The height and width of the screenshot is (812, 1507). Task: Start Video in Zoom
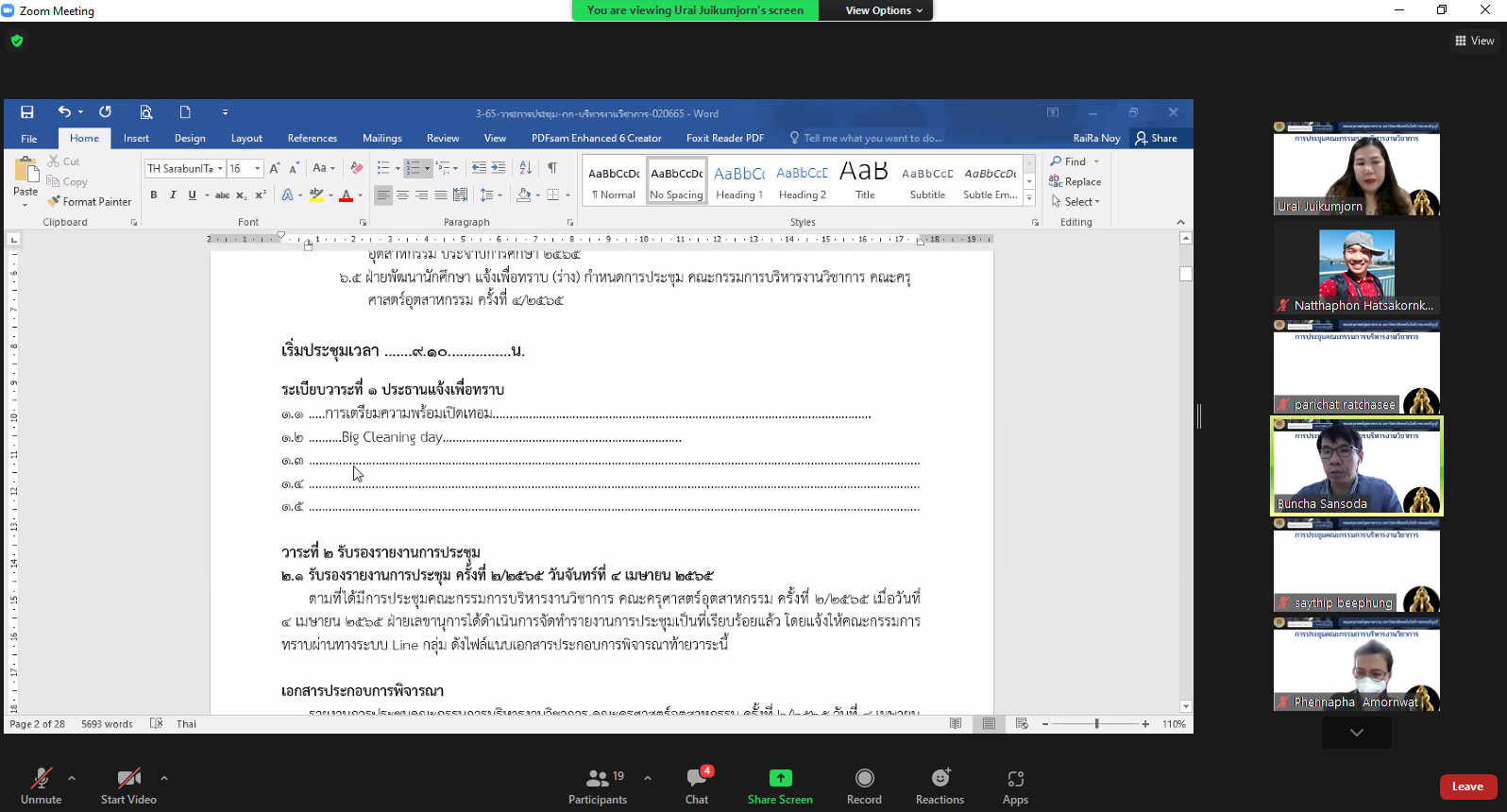point(128,786)
